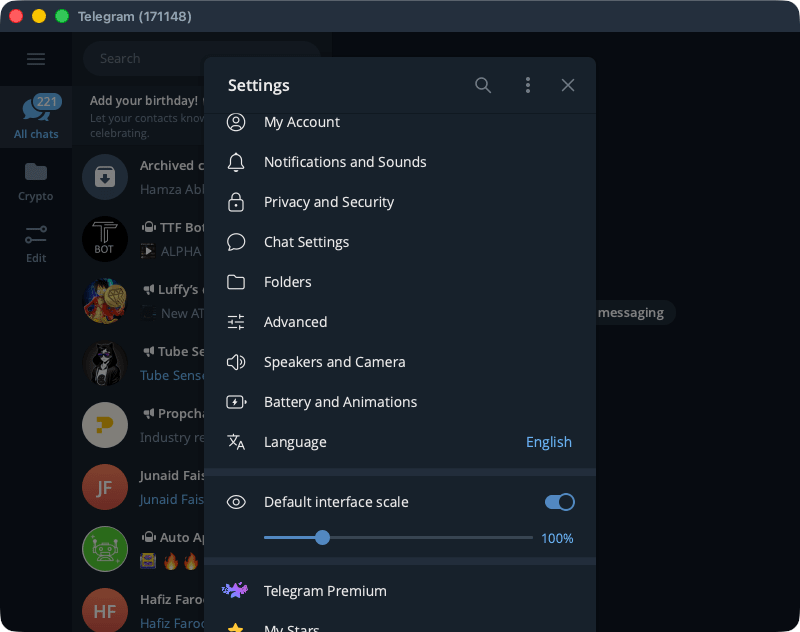Close the Settings panel

(568, 85)
